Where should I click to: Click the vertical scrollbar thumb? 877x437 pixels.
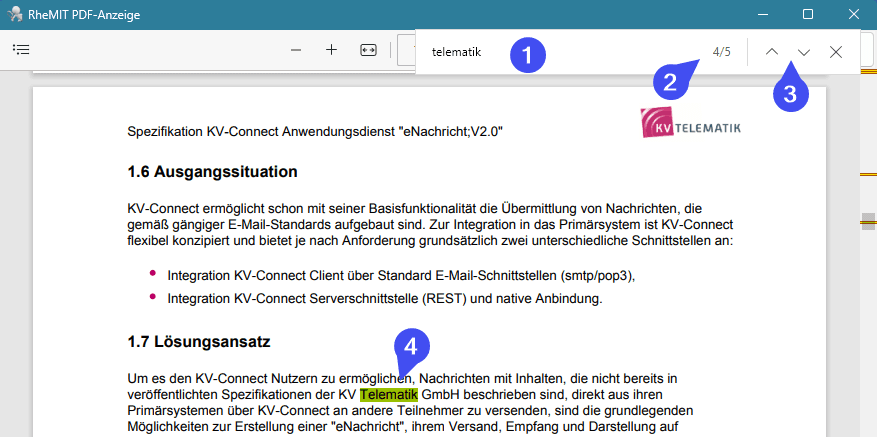[869, 221]
